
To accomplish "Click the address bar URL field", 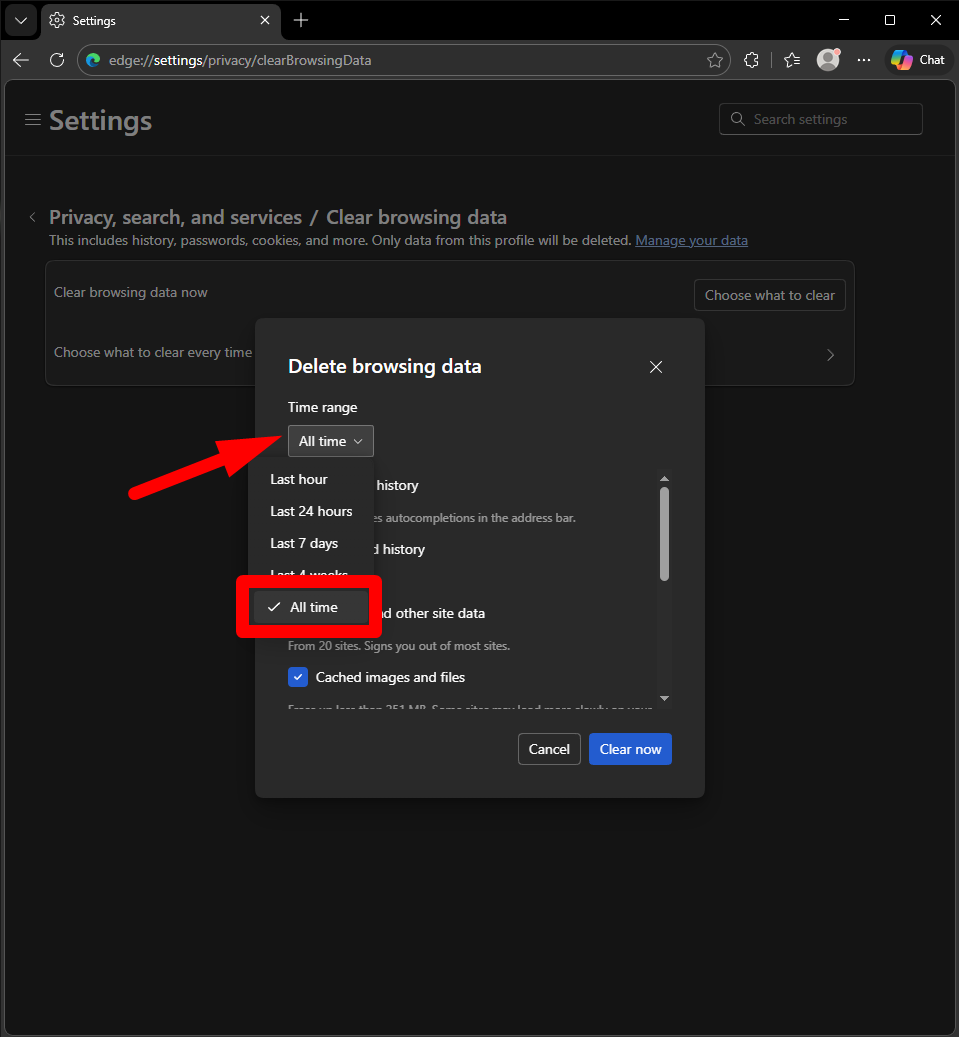I will click(403, 60).
